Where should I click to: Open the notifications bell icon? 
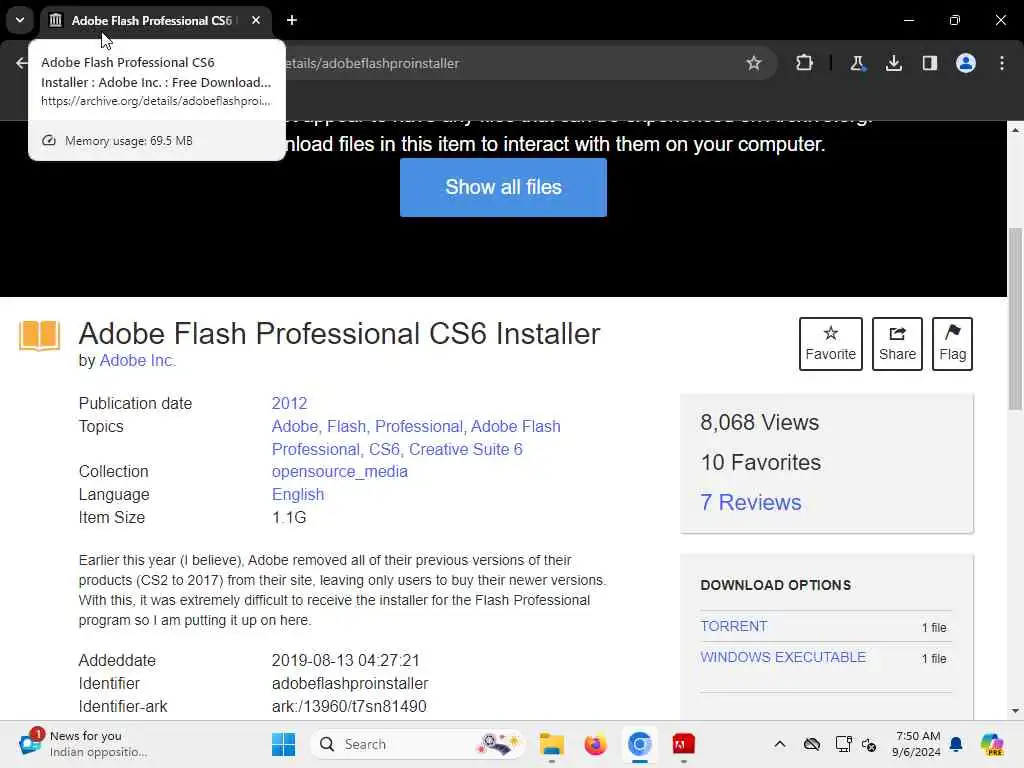coord(956,744)
